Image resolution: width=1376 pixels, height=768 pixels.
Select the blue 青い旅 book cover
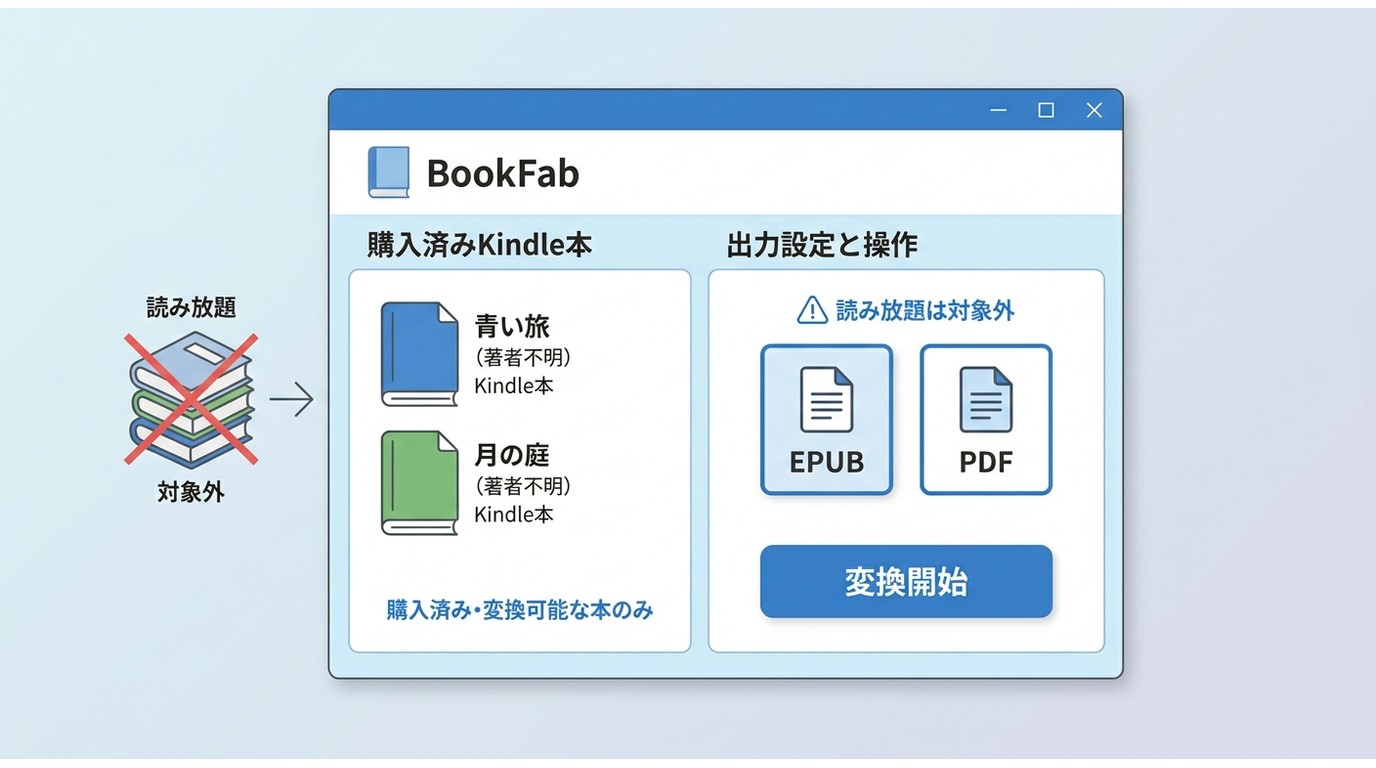pos(419,354)
